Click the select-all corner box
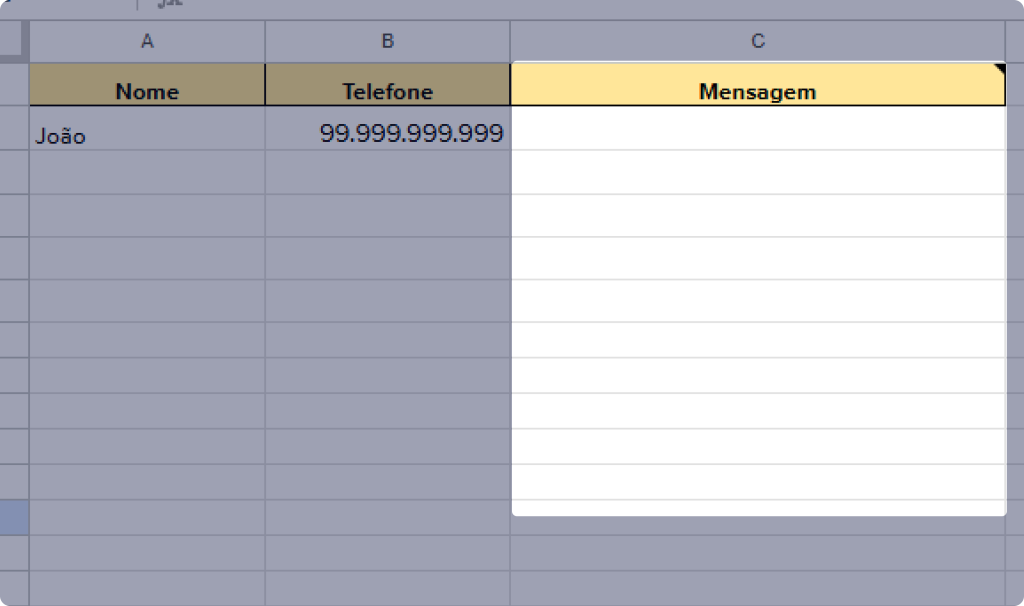This screenshot has height=606, width=1024. click(13, 41)
